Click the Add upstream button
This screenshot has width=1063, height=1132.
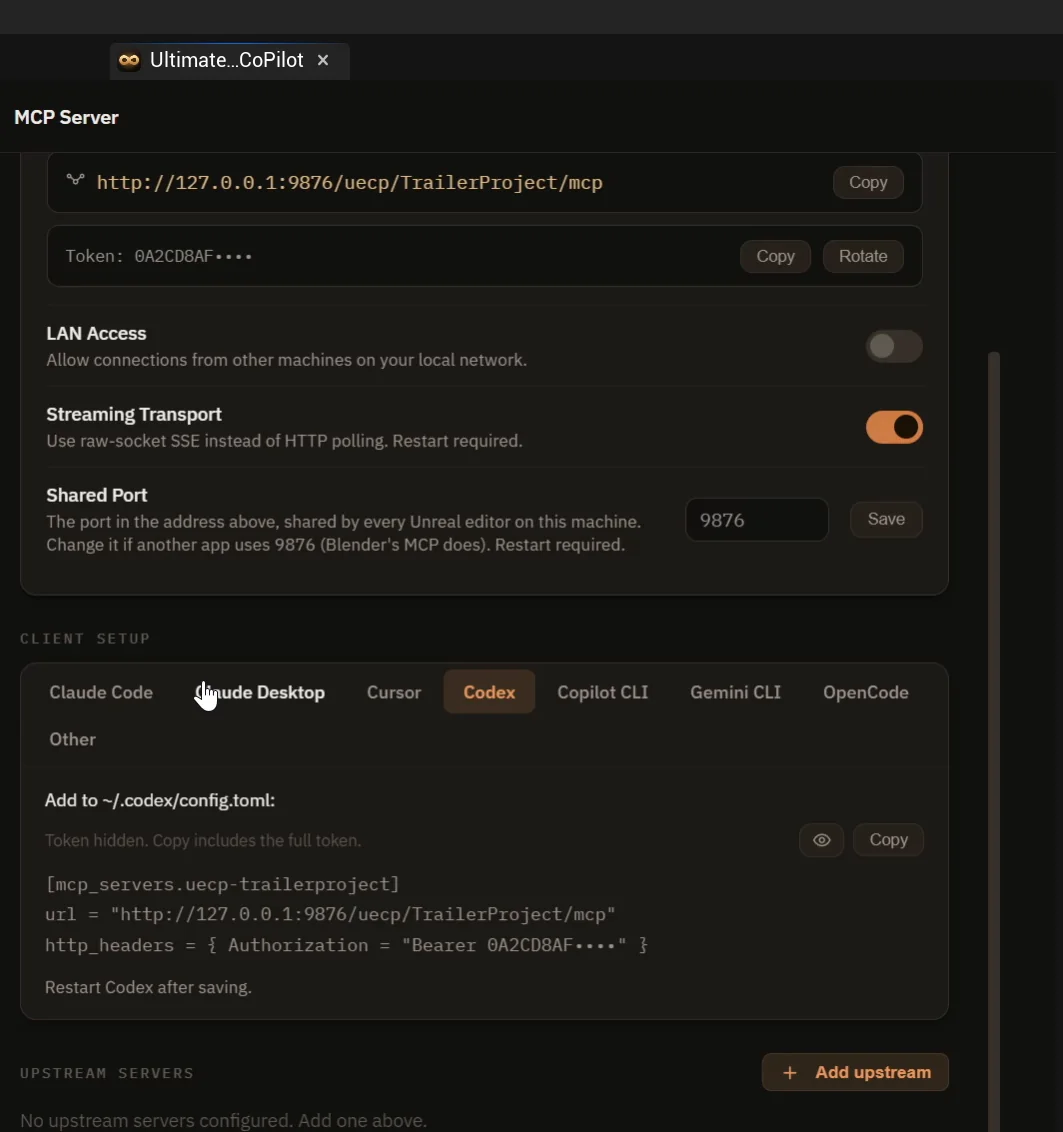point(855,1073)
